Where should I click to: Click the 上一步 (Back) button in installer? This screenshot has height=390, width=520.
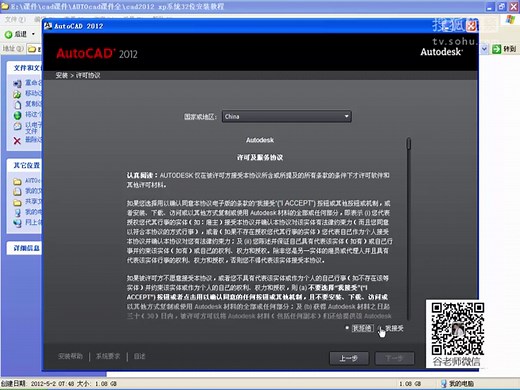349,358
